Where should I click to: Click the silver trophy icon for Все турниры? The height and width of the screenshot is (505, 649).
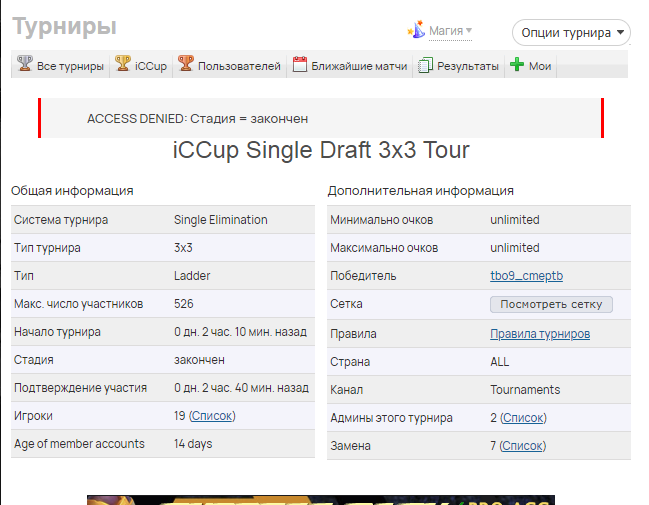point(24,64)
